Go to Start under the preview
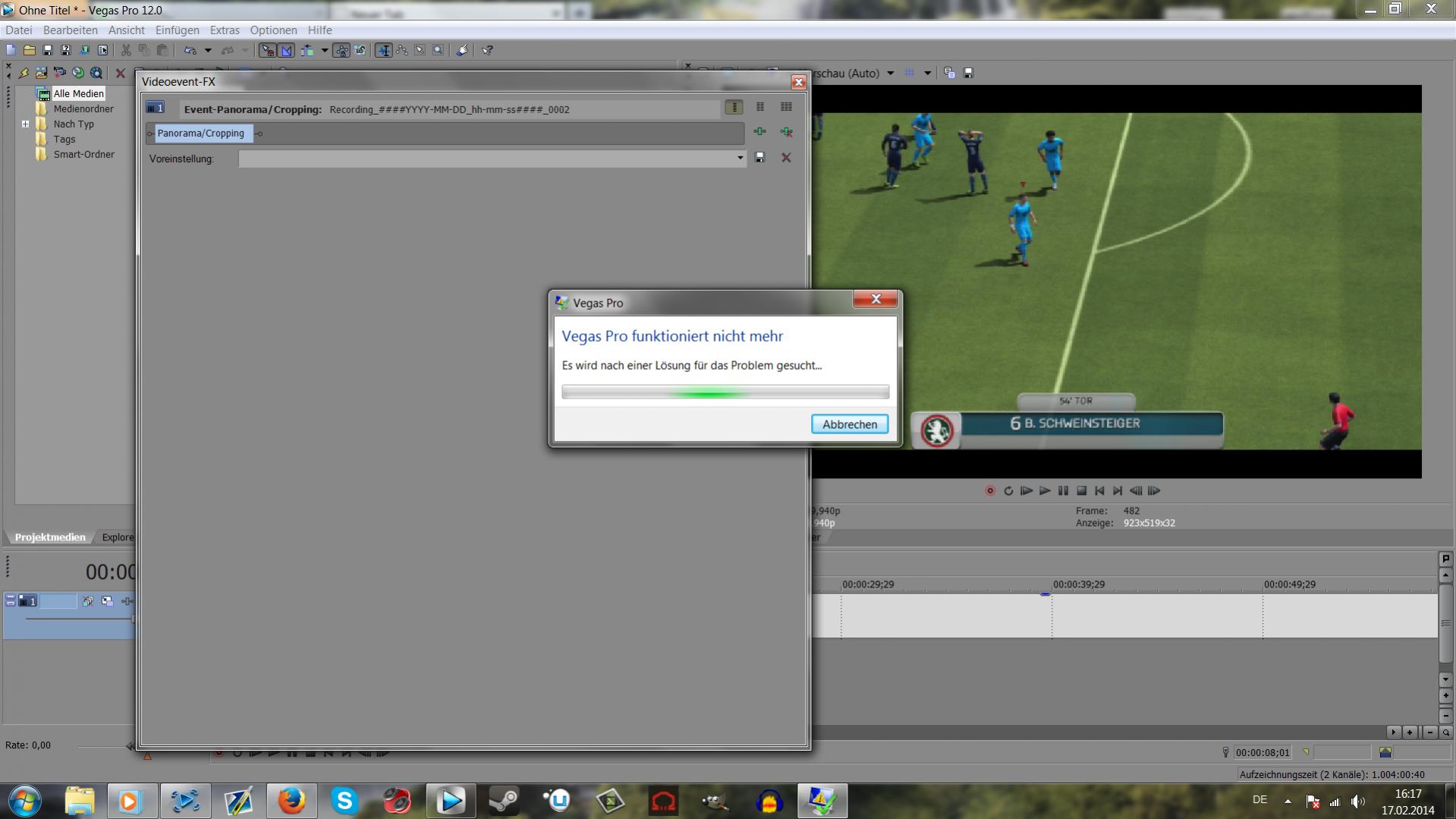The image size is (1456, 819). tap(1099, 491)
